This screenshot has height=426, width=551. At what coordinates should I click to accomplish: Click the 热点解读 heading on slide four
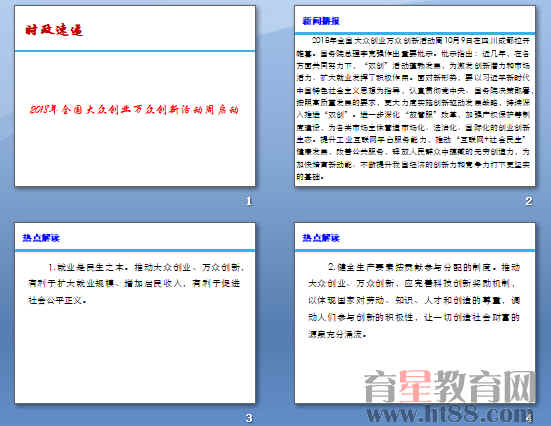click(x=321, y=238)
